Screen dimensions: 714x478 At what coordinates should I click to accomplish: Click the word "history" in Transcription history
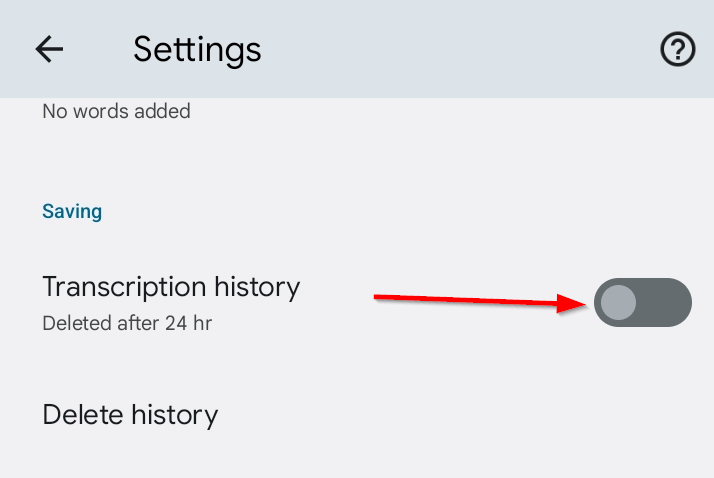pyautogui.click(x=257, y=287)
